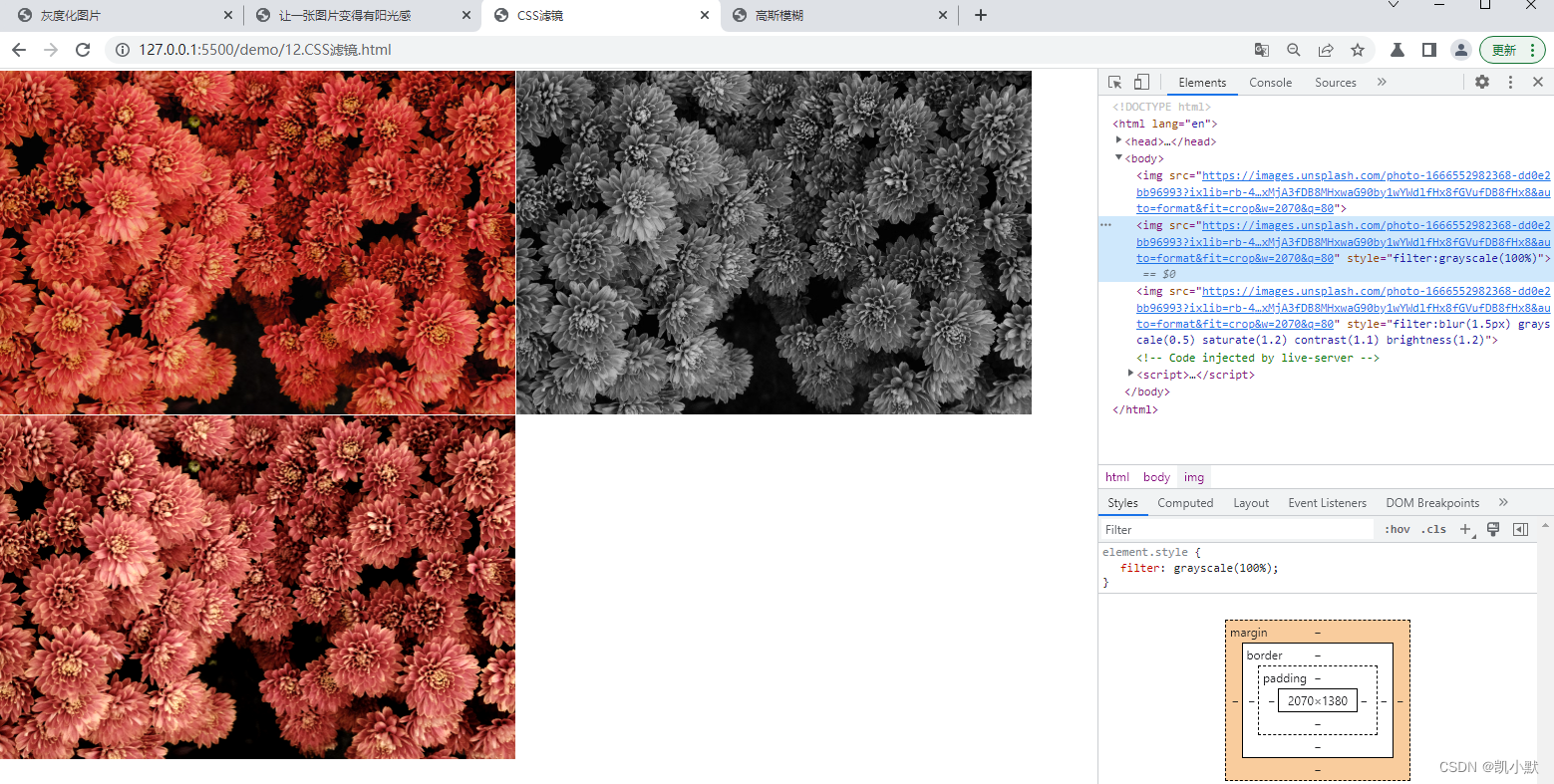Image resolution: width=1554 pixels, height=784 pixels.
Task: Open DevTools settings gear
Action: click(x=1482, y=82)
